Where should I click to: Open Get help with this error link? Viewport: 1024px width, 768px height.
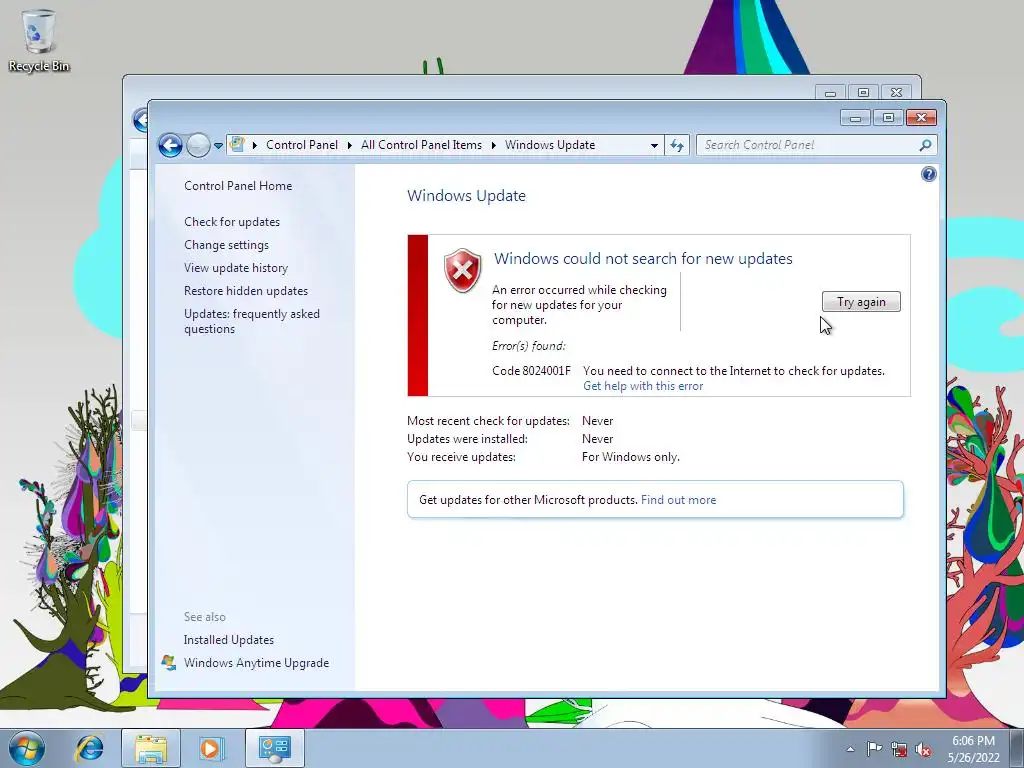[x=643, y=386]
